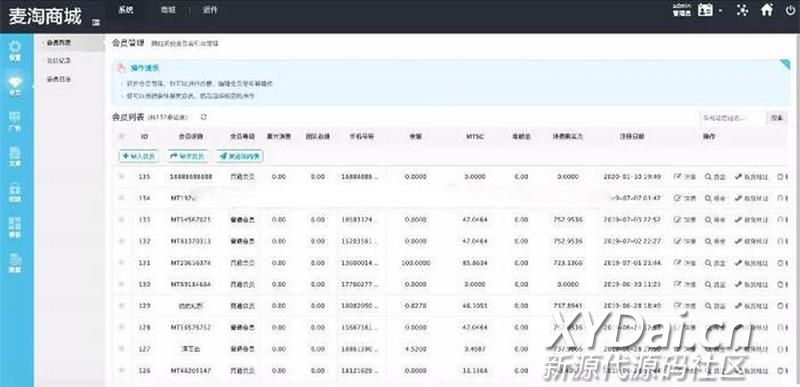
Task: Click the balance value 100.0000 in row 131
Action: (415, 263)
